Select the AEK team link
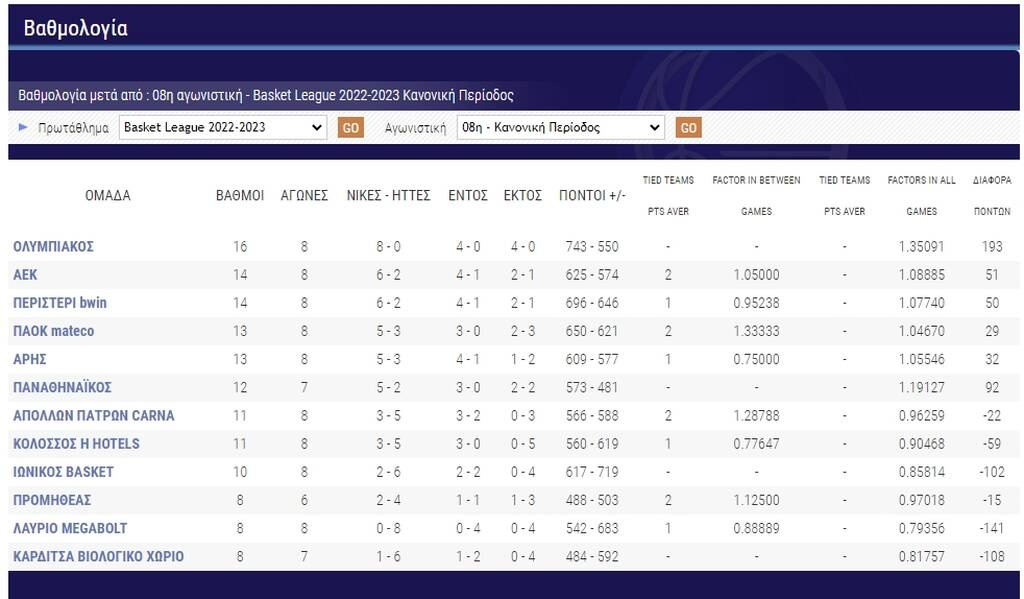 25,274
